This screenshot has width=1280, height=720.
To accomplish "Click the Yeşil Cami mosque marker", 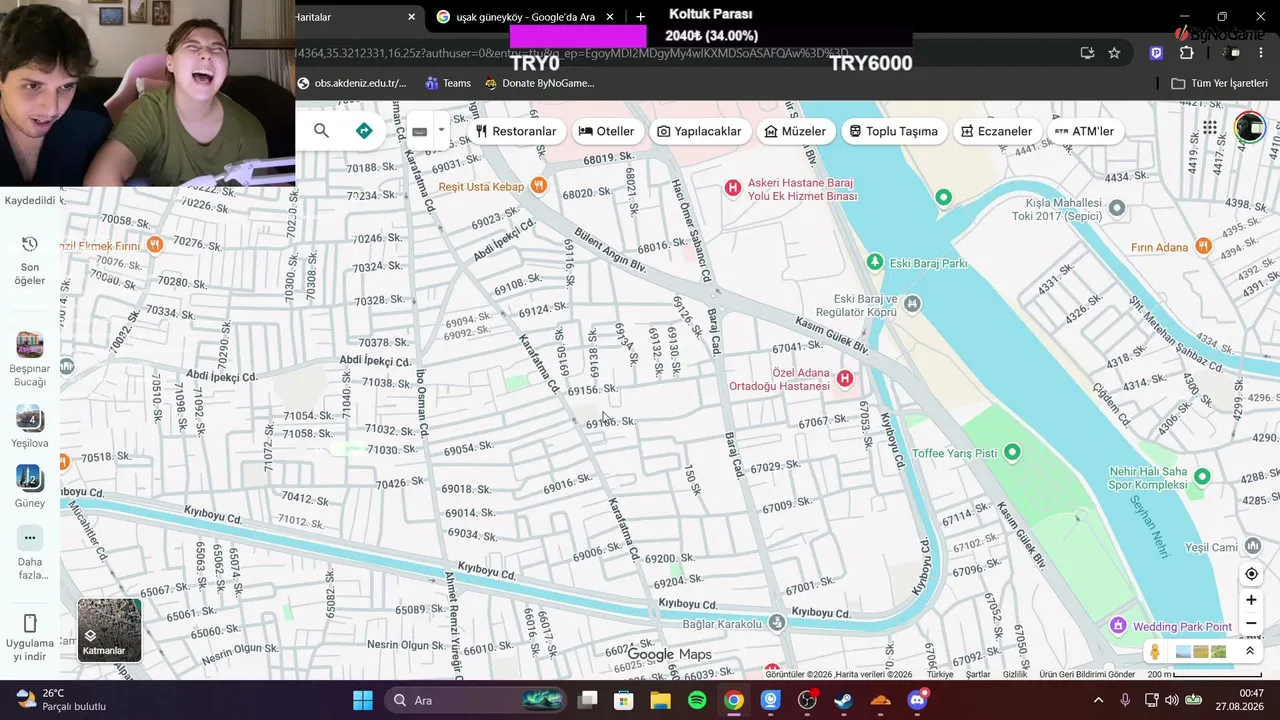I will (1251, 547).
